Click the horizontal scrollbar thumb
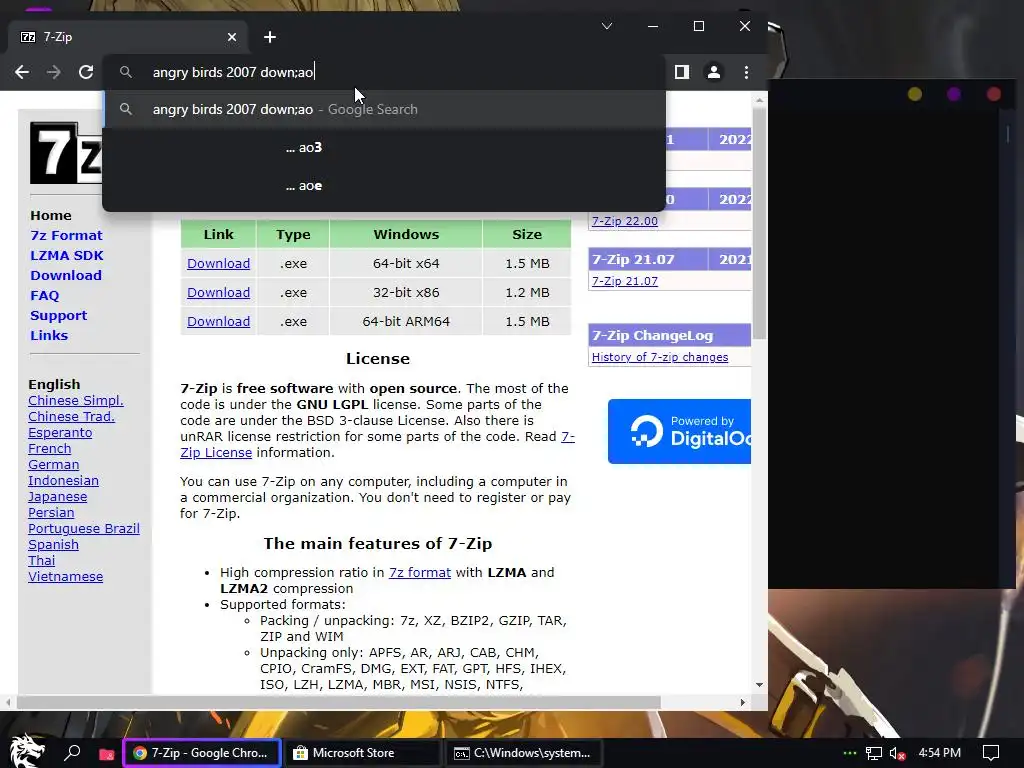1024x768 pixels. tap(339, 703)
